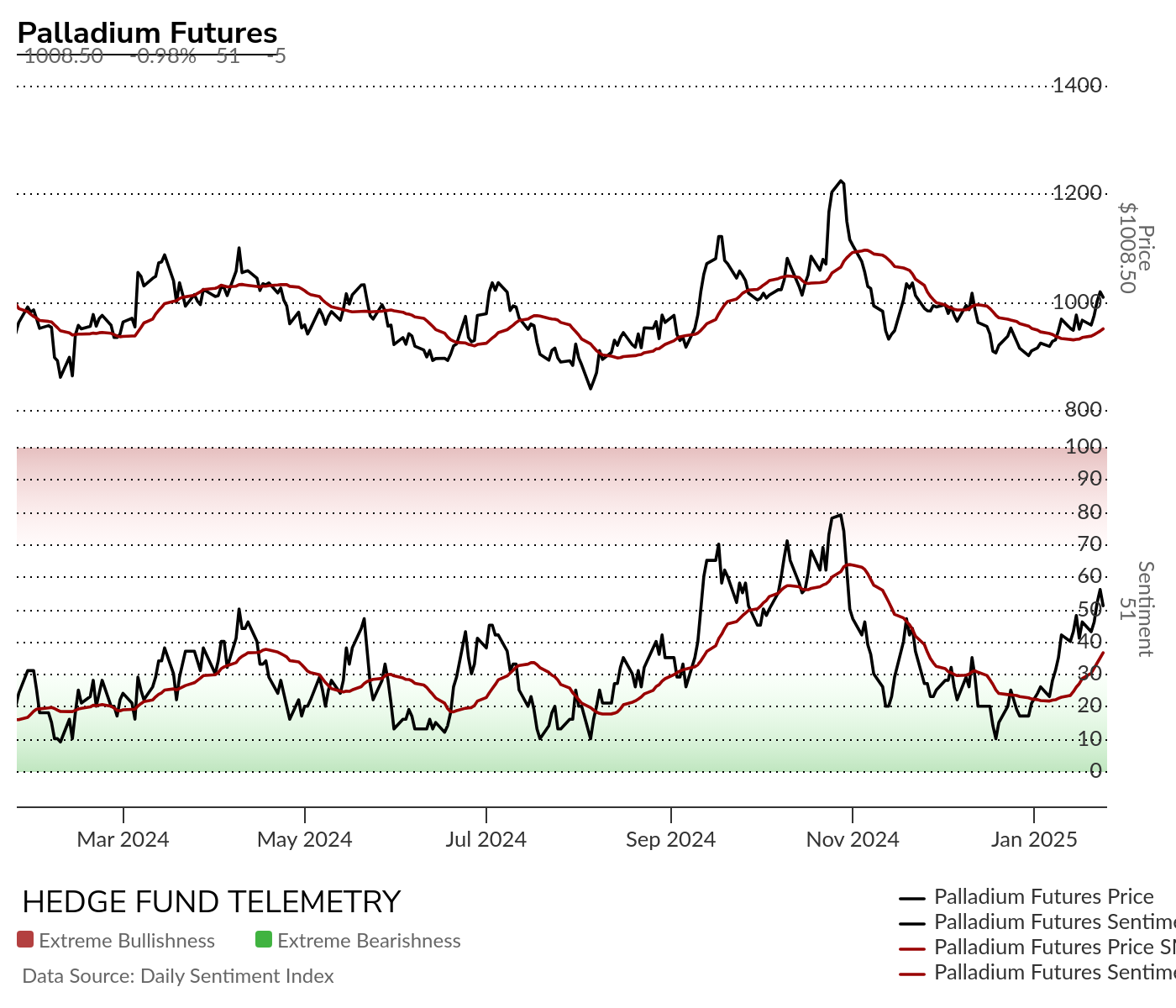
Task: Click the bottom red line icon in legend
Action: [912, 974]
